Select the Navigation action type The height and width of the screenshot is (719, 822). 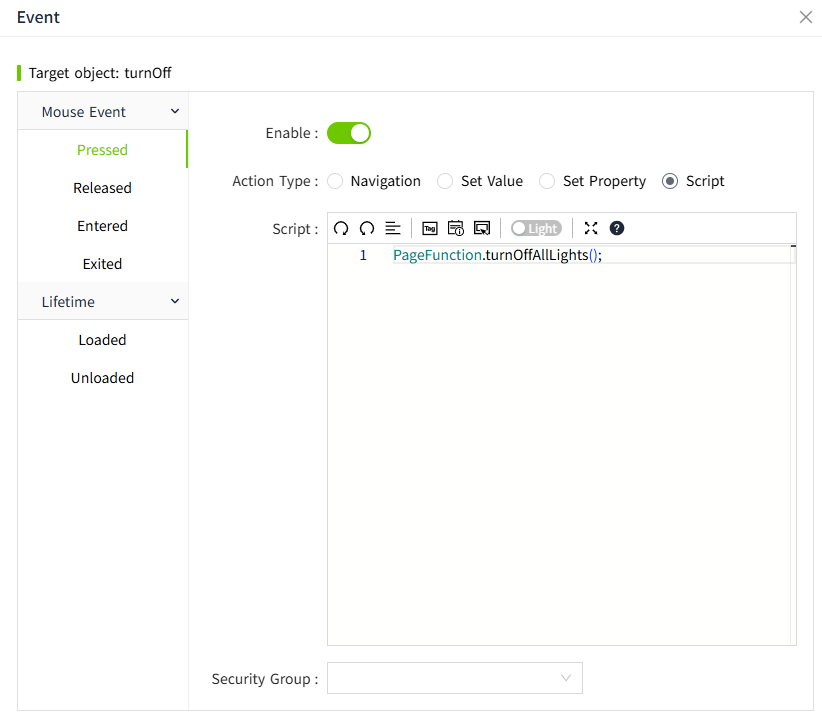(335, 181)
